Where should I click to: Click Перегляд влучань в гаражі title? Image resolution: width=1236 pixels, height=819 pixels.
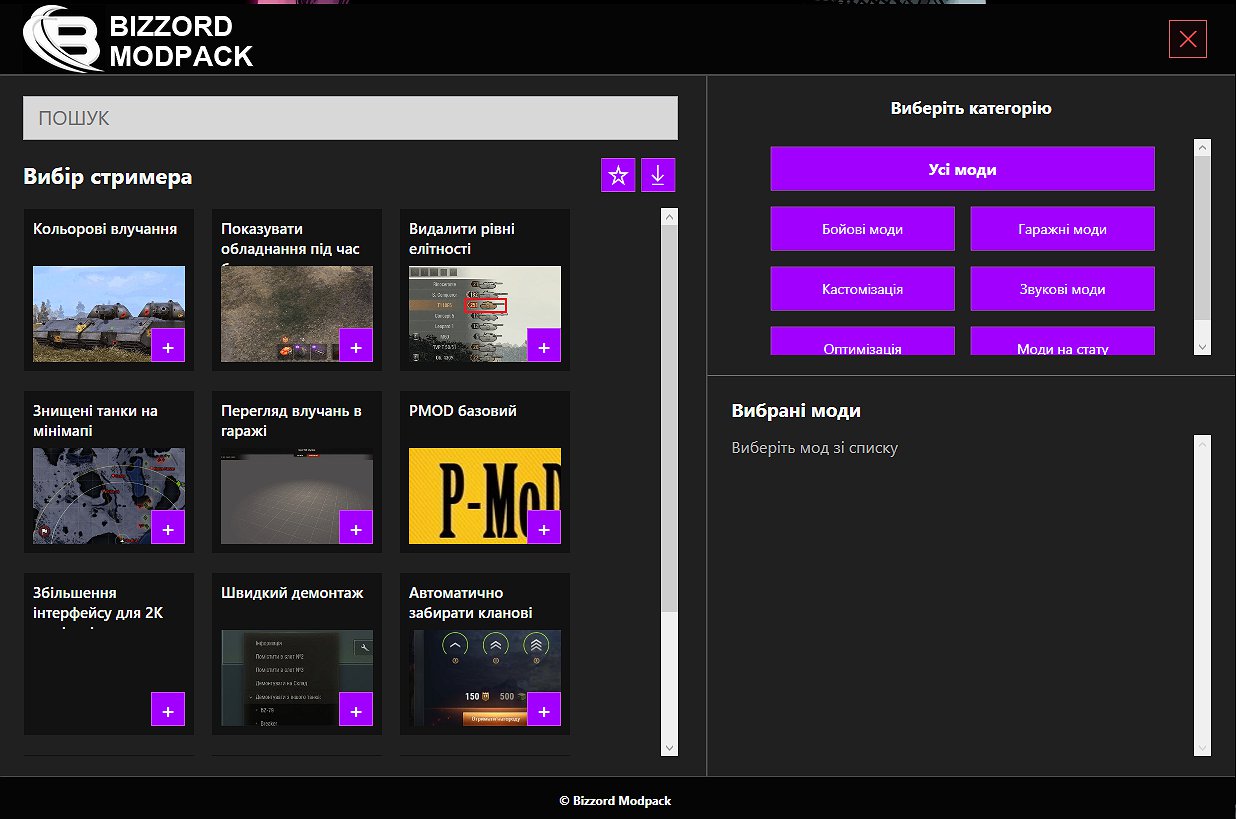pyautogui.click(x=291, y=421)
